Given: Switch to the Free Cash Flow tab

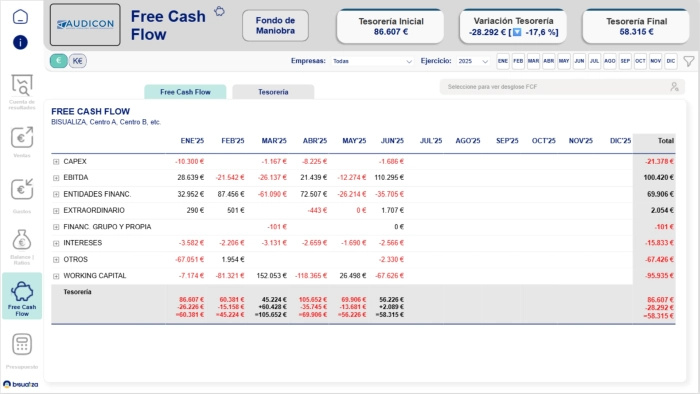Looking at the screenshot, I should click(185, 92).
